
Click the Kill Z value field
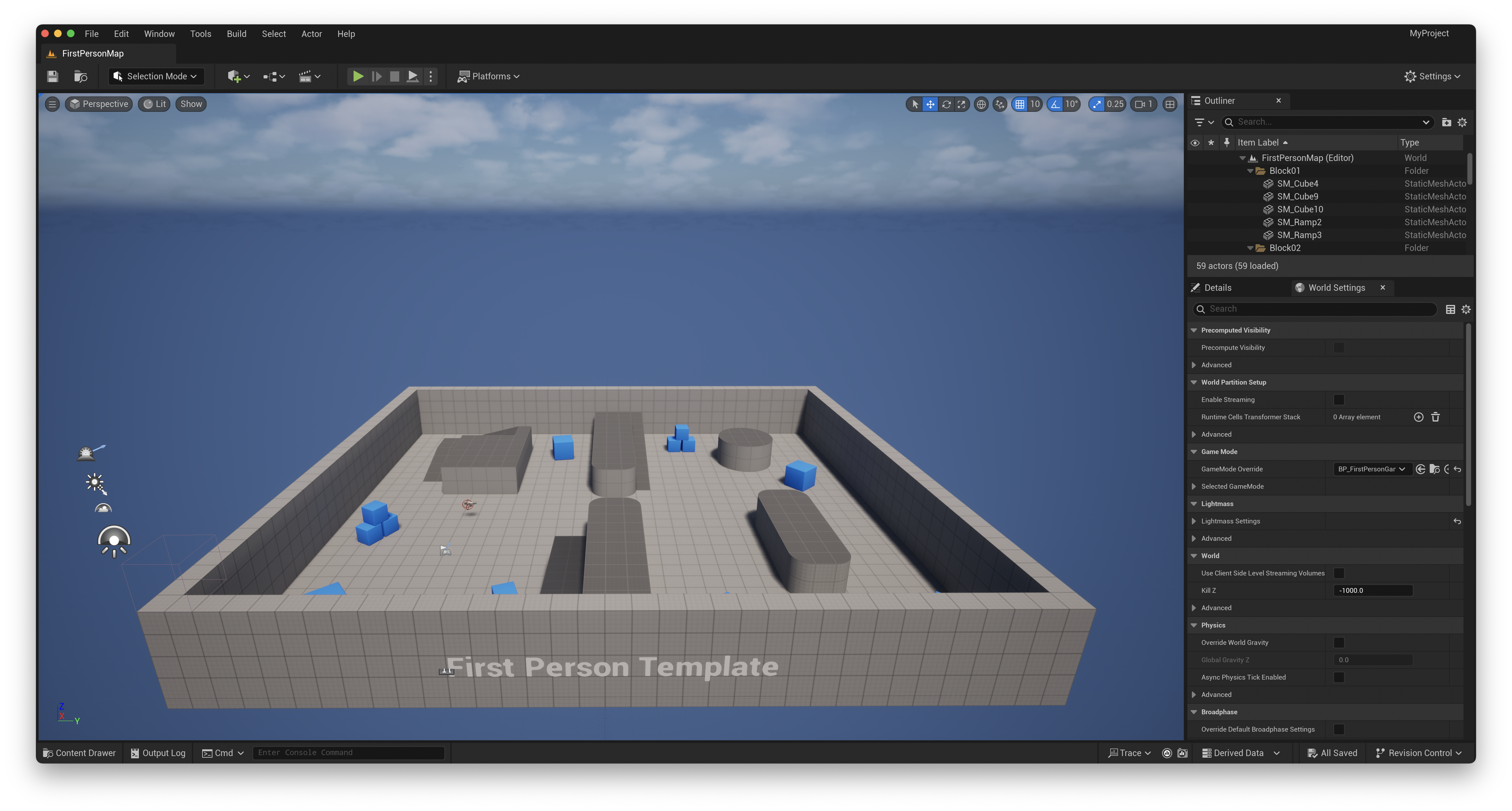click(x=1372, y=590)
